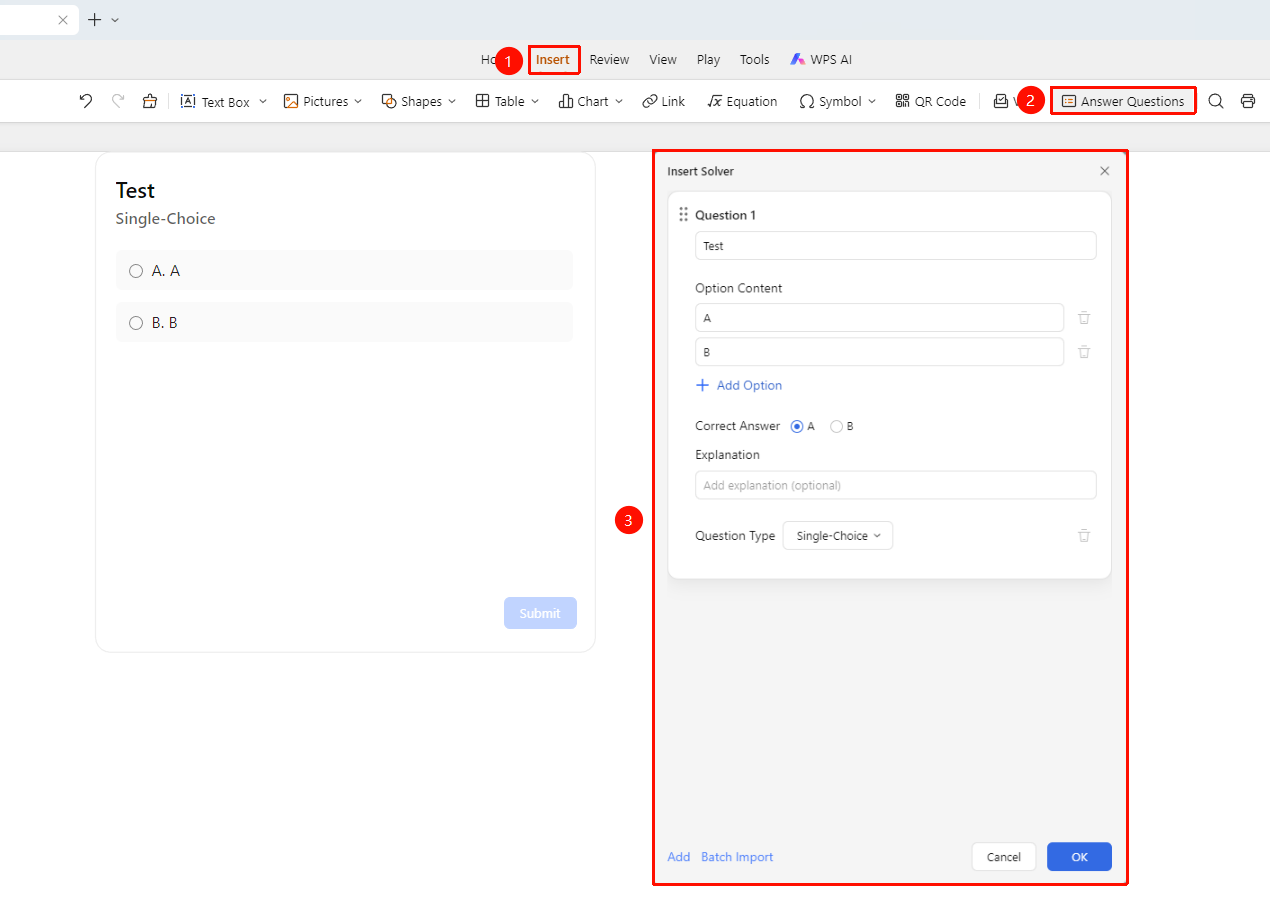Screen dimensions: 1270x917
Task: Close the Insert Solver dialog
Action: 1105,171
